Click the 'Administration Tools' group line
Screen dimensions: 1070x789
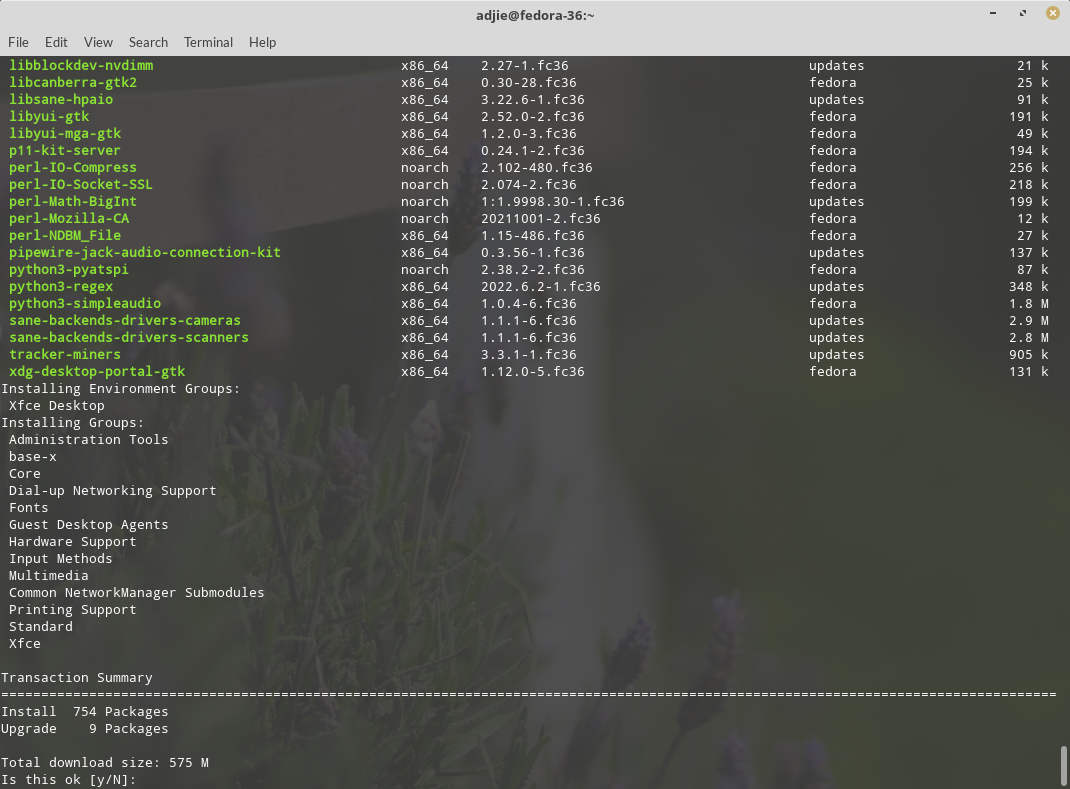89,440
